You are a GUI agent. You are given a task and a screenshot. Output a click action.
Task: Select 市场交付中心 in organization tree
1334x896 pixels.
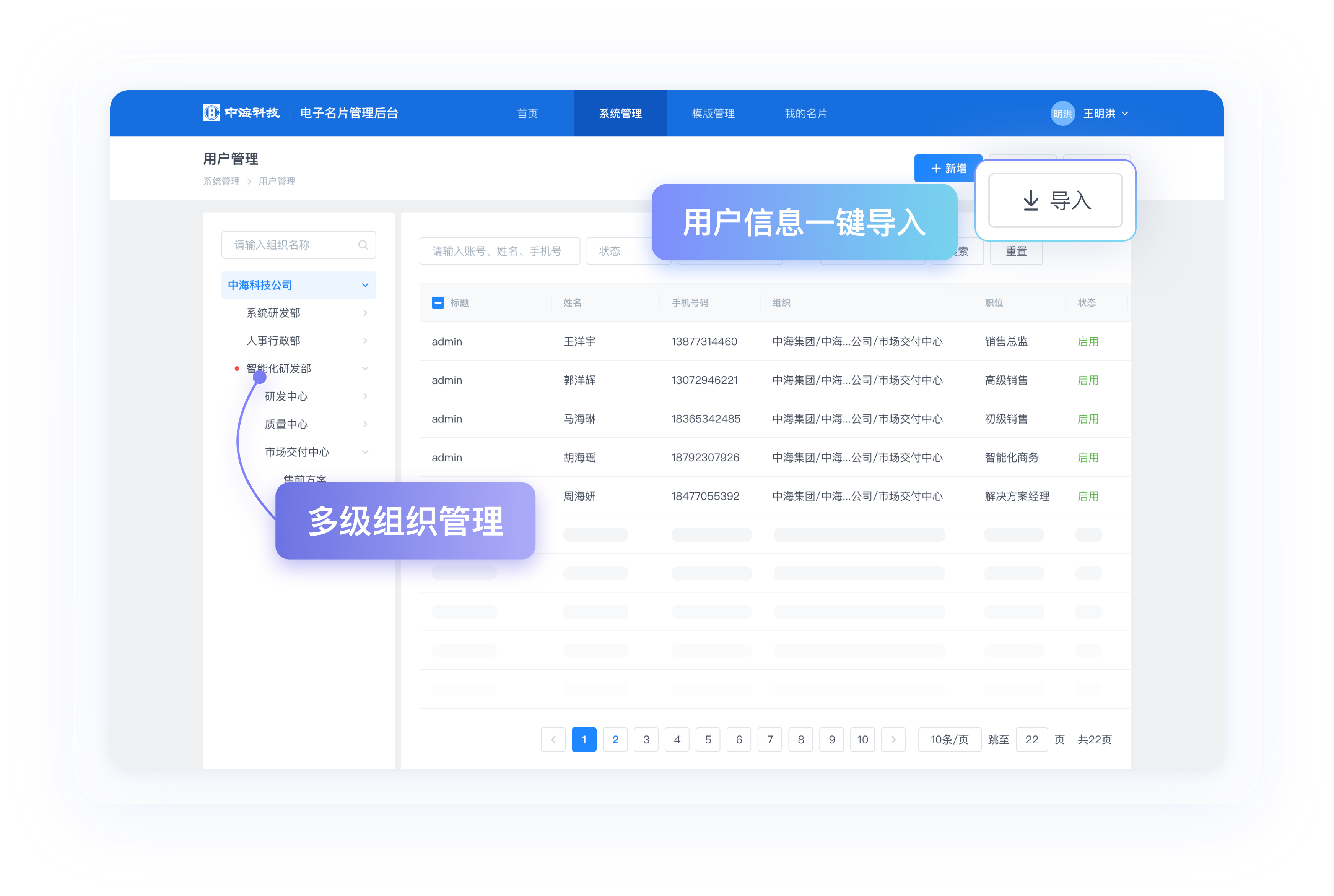[x=297, y=452]
